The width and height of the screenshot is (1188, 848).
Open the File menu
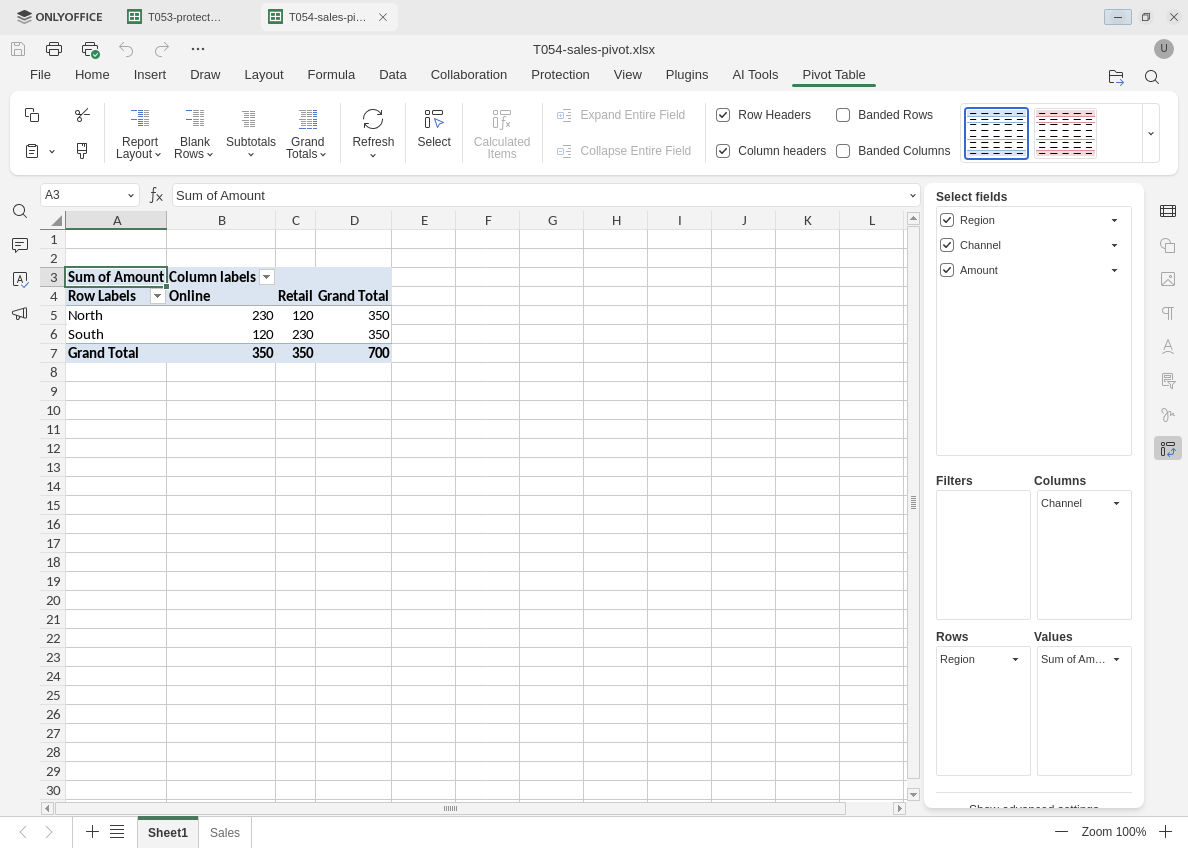click(x=40, y=74)
